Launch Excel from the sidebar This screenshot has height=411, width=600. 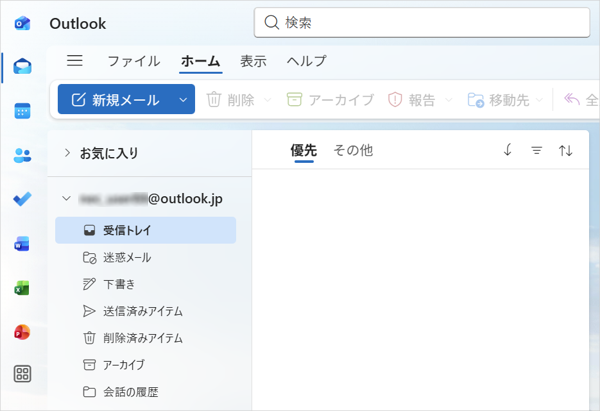tap(22, 288)
